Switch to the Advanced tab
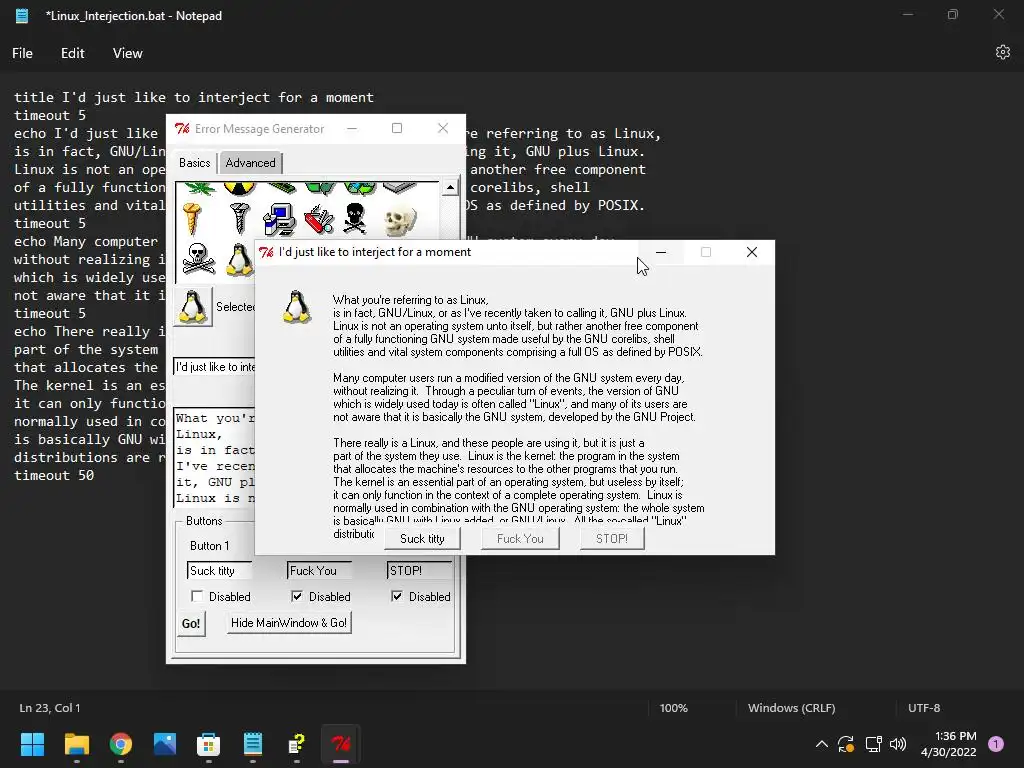The image size is (1024, 768). (250, 163)
